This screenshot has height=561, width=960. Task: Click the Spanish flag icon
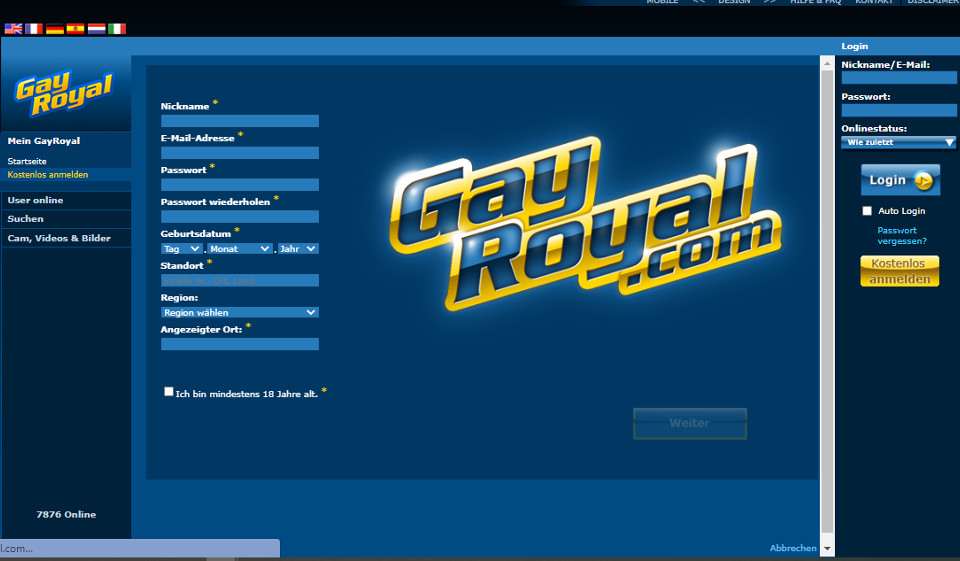click(x=75, y=29)
